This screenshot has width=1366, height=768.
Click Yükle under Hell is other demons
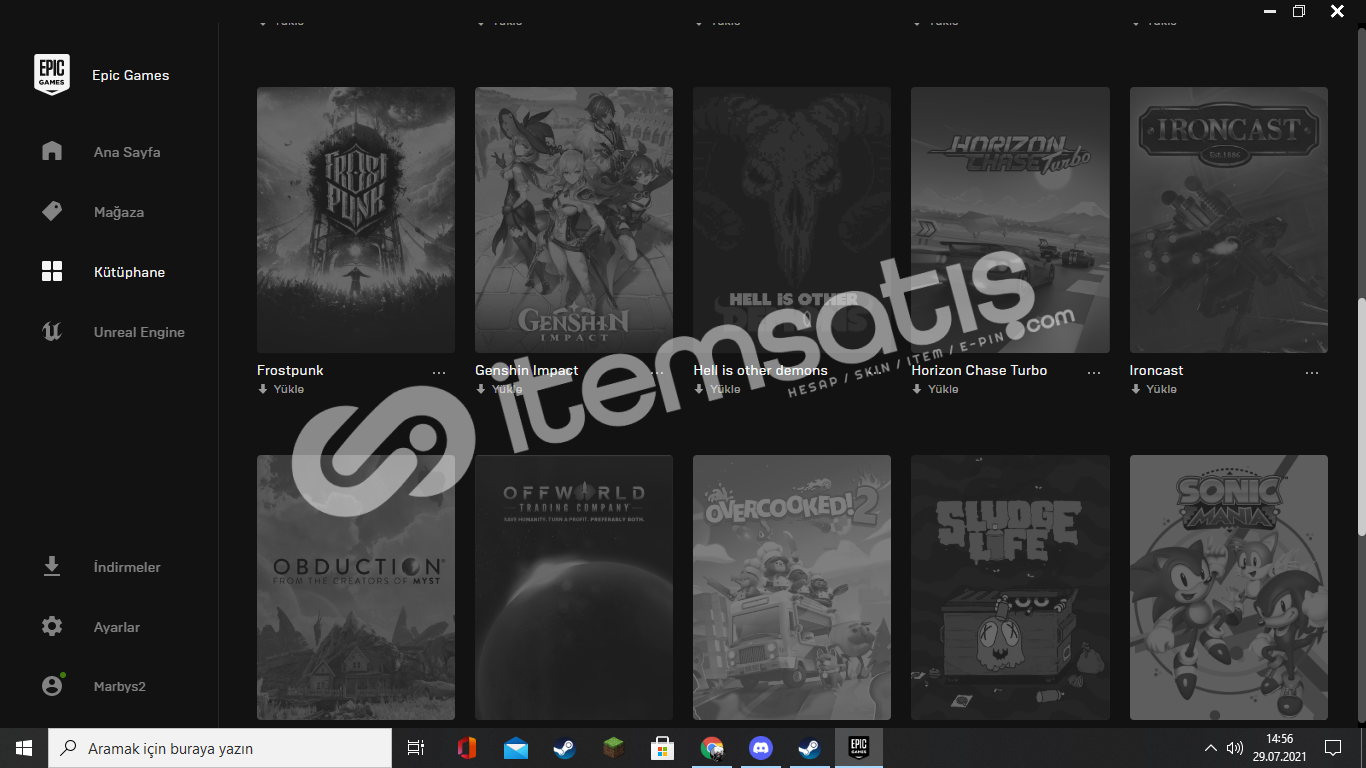pos(717,389)
